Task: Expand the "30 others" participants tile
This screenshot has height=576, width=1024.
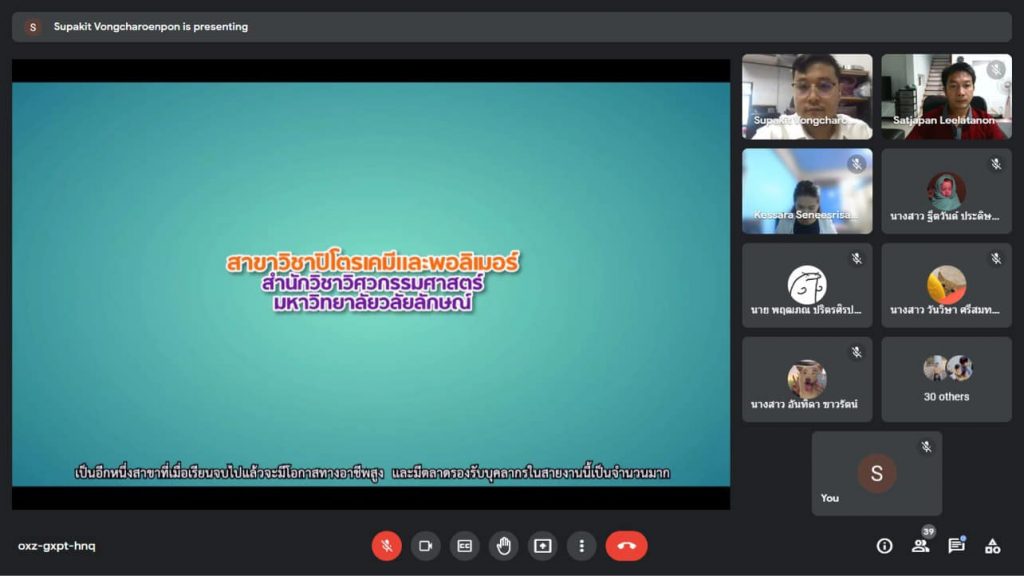Action: pos(946,379)
